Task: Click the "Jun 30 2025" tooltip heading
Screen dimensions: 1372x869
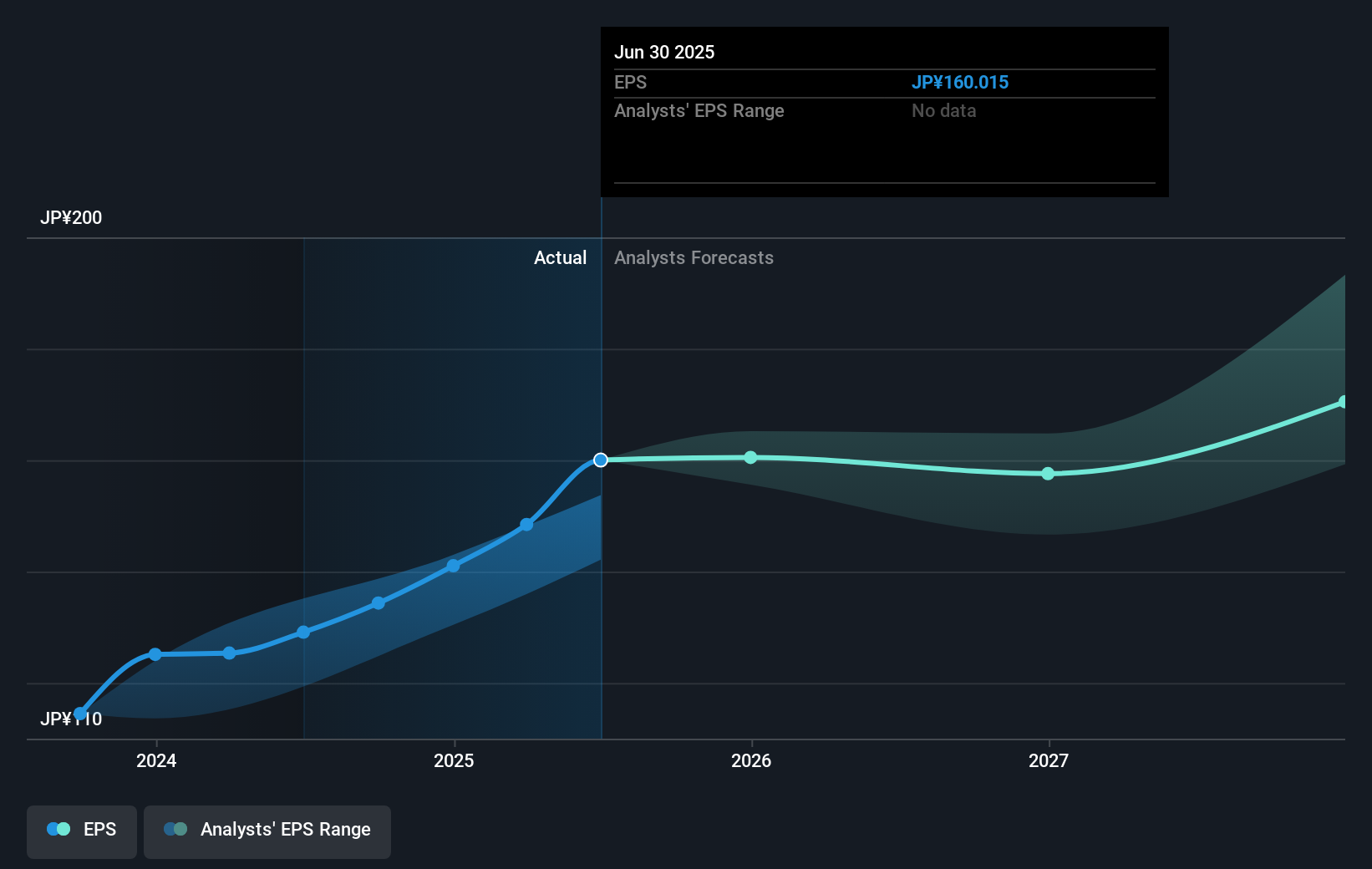Action: tap(664, 52)
